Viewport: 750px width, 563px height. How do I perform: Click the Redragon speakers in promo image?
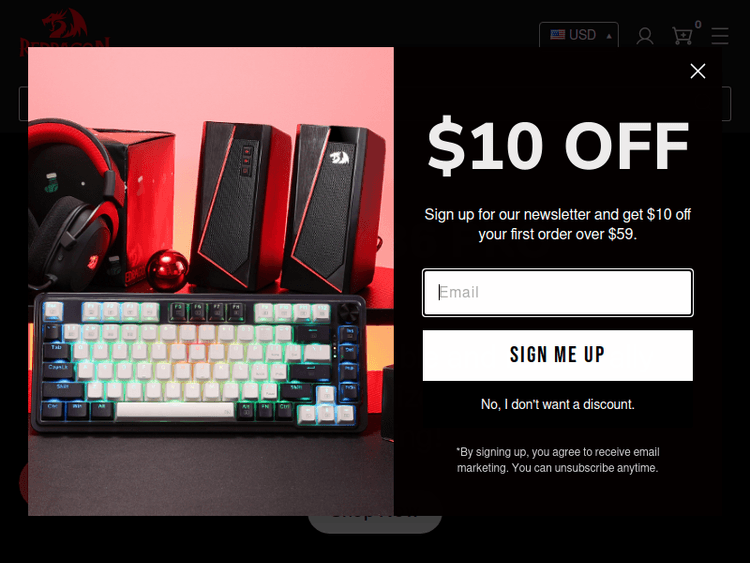click(x=287, y=206)
